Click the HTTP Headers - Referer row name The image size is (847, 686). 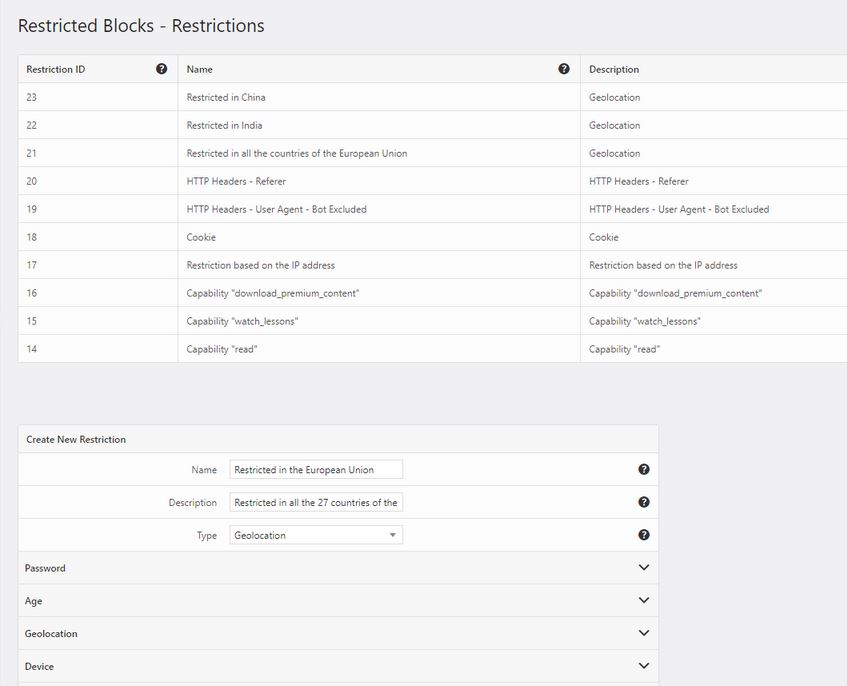(x=236, y=181)
